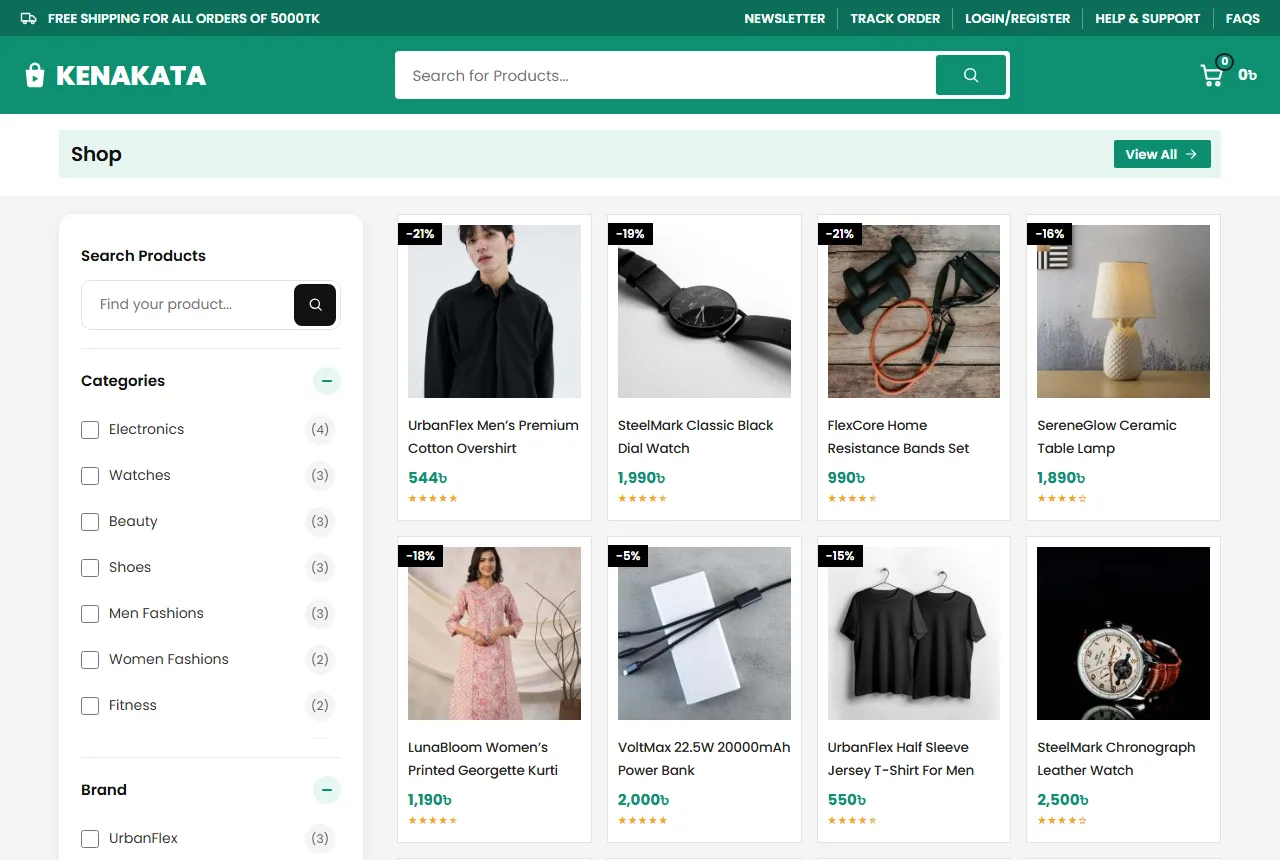Open the shopping cart icon

[x=1212, y=75]
